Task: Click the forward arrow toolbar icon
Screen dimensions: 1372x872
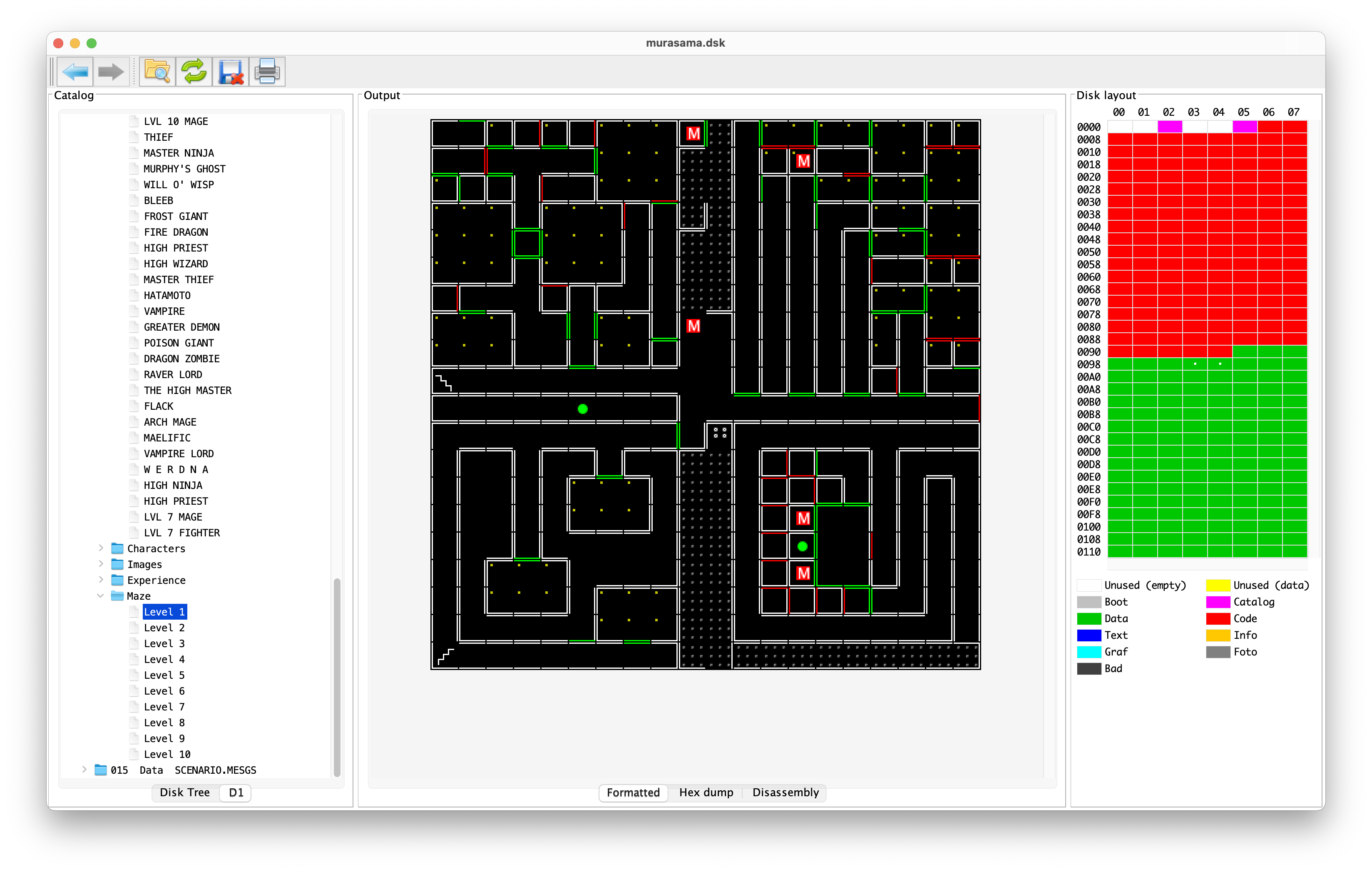Action: tap(111, 72)
